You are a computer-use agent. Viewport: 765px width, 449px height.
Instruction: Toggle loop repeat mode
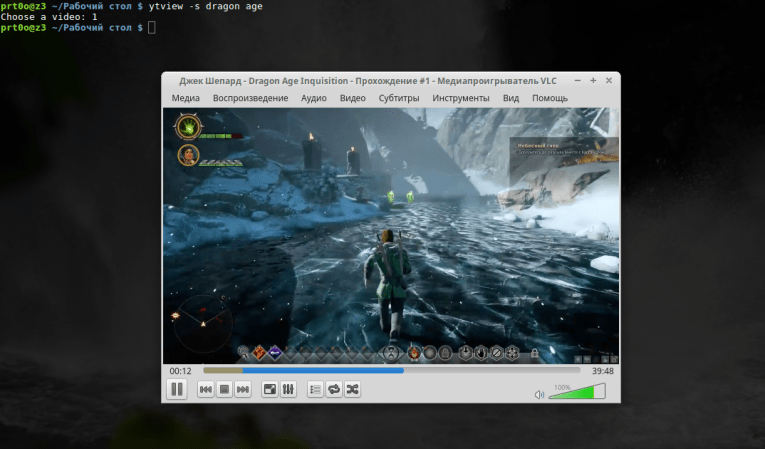point(334,389)
